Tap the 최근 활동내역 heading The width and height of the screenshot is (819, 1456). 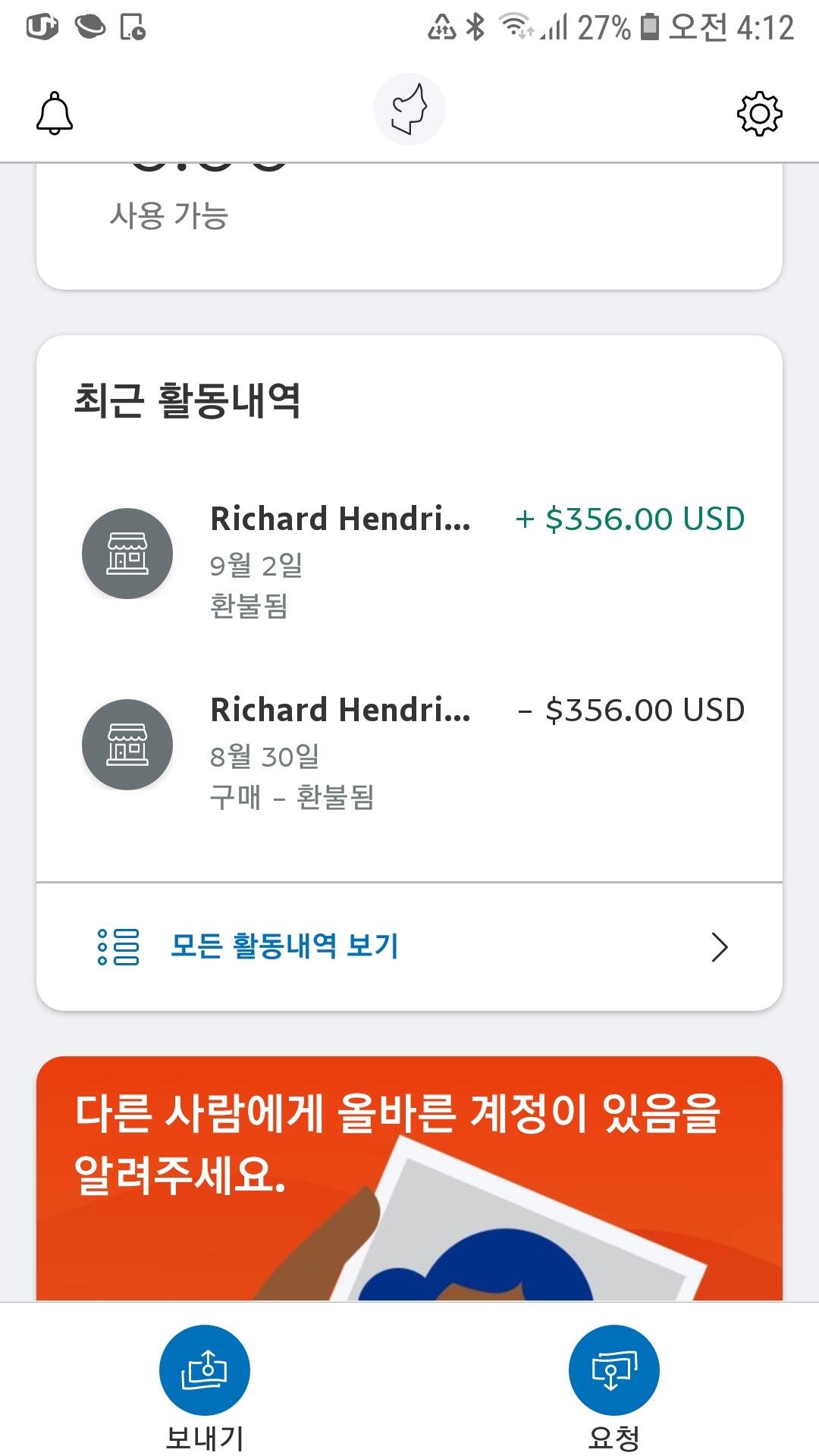point(187,400)
